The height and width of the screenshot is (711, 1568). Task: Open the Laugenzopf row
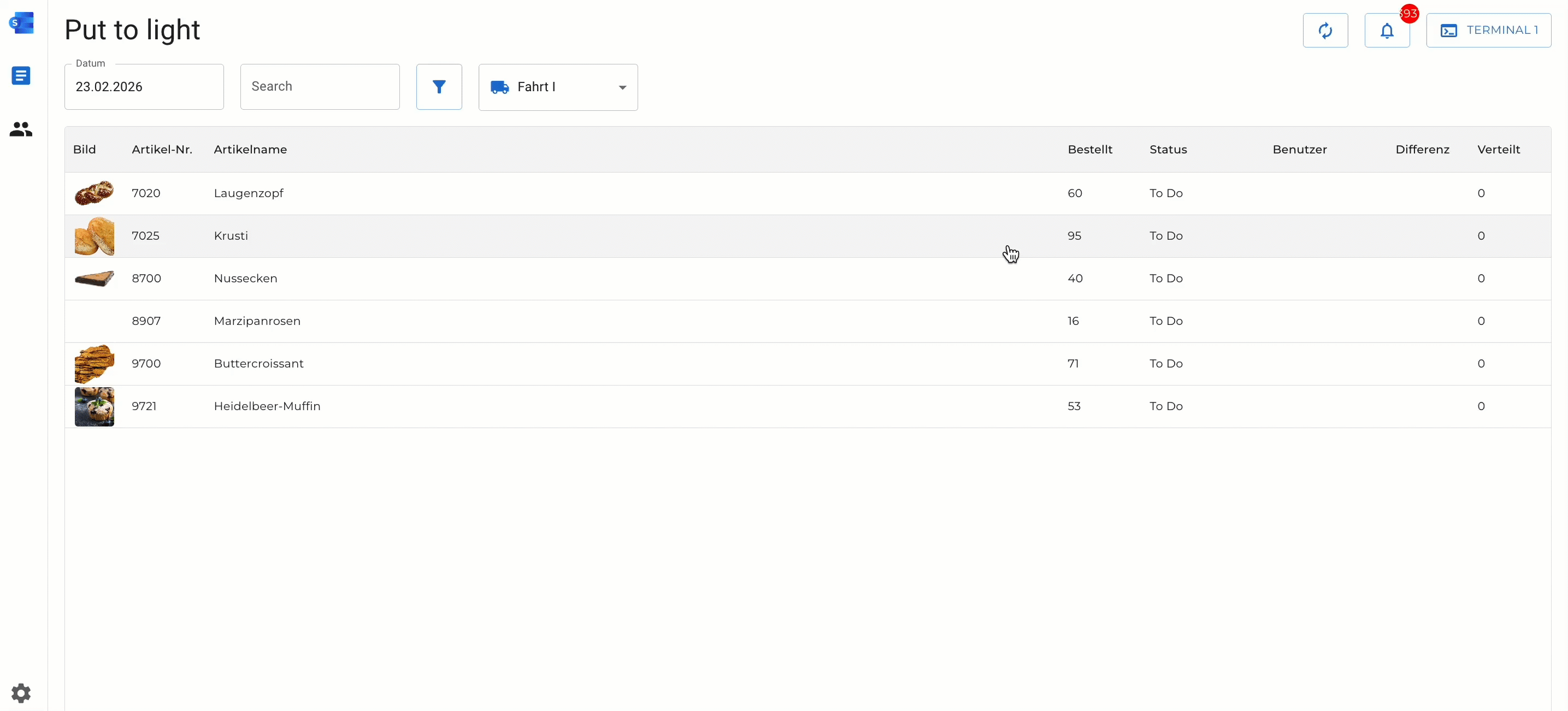point(249,193)
